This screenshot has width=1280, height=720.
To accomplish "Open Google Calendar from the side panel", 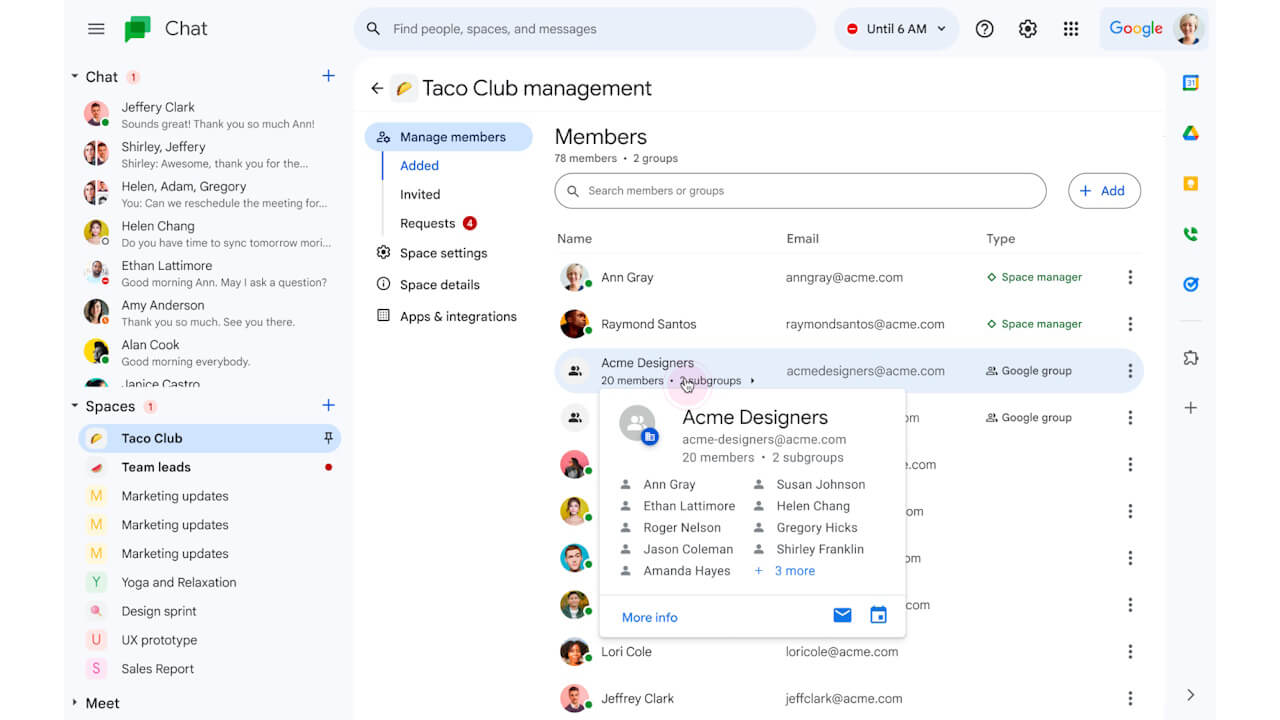I will point(1190,83).
